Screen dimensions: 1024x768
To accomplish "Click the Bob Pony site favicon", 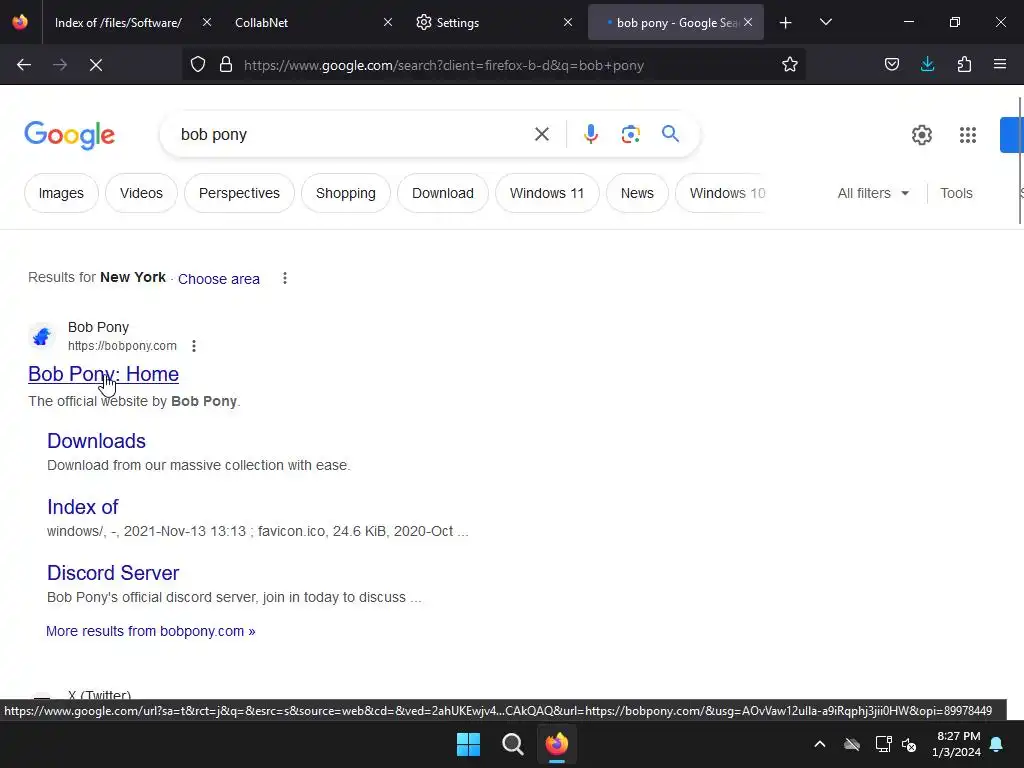I will pyautogui.click(x=42, y=336).
